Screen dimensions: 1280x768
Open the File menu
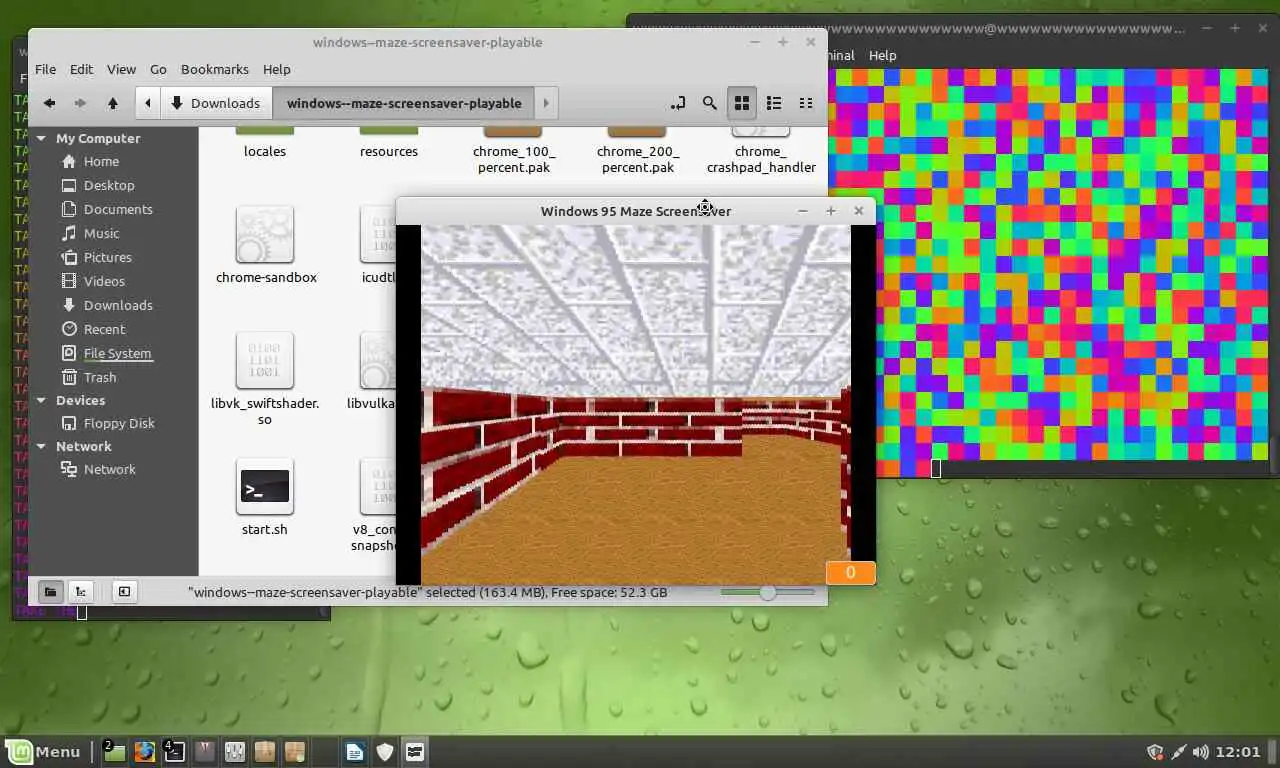[45, 69]
